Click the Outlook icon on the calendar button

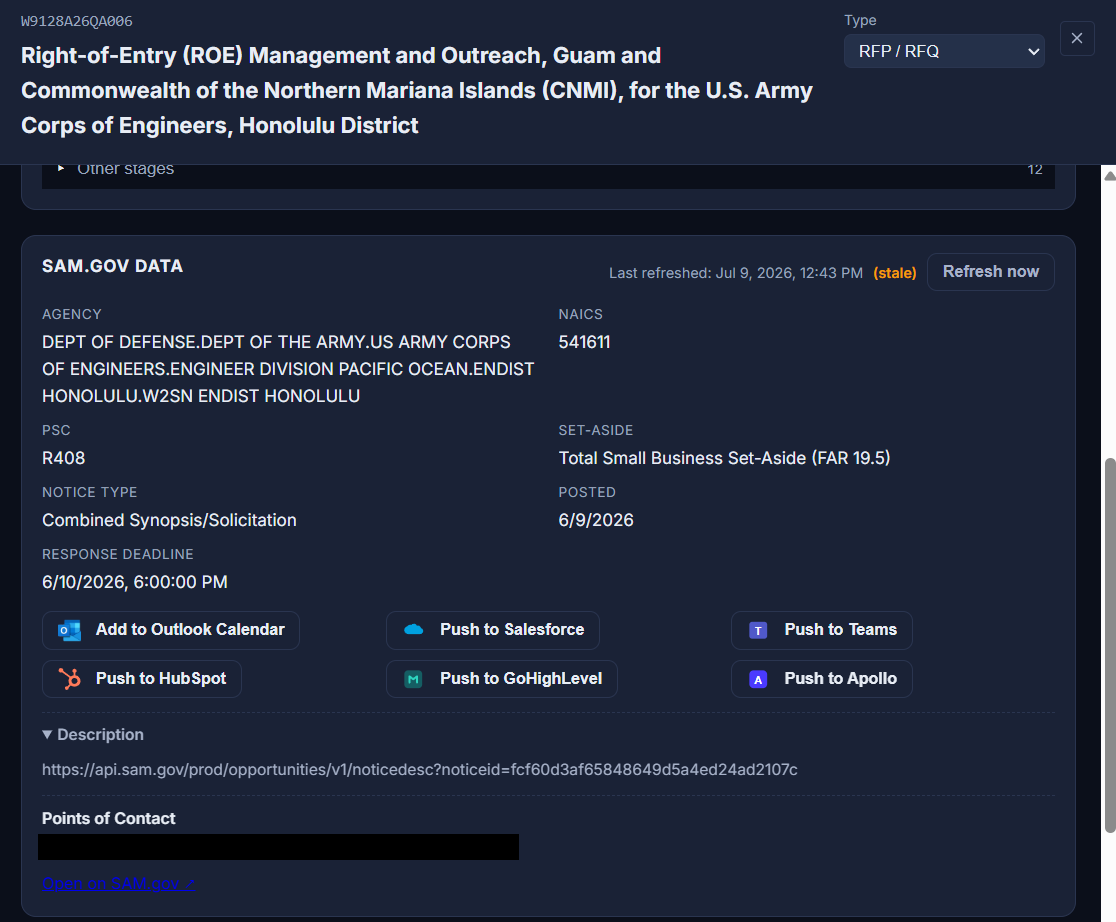click(x=69, y=630)
